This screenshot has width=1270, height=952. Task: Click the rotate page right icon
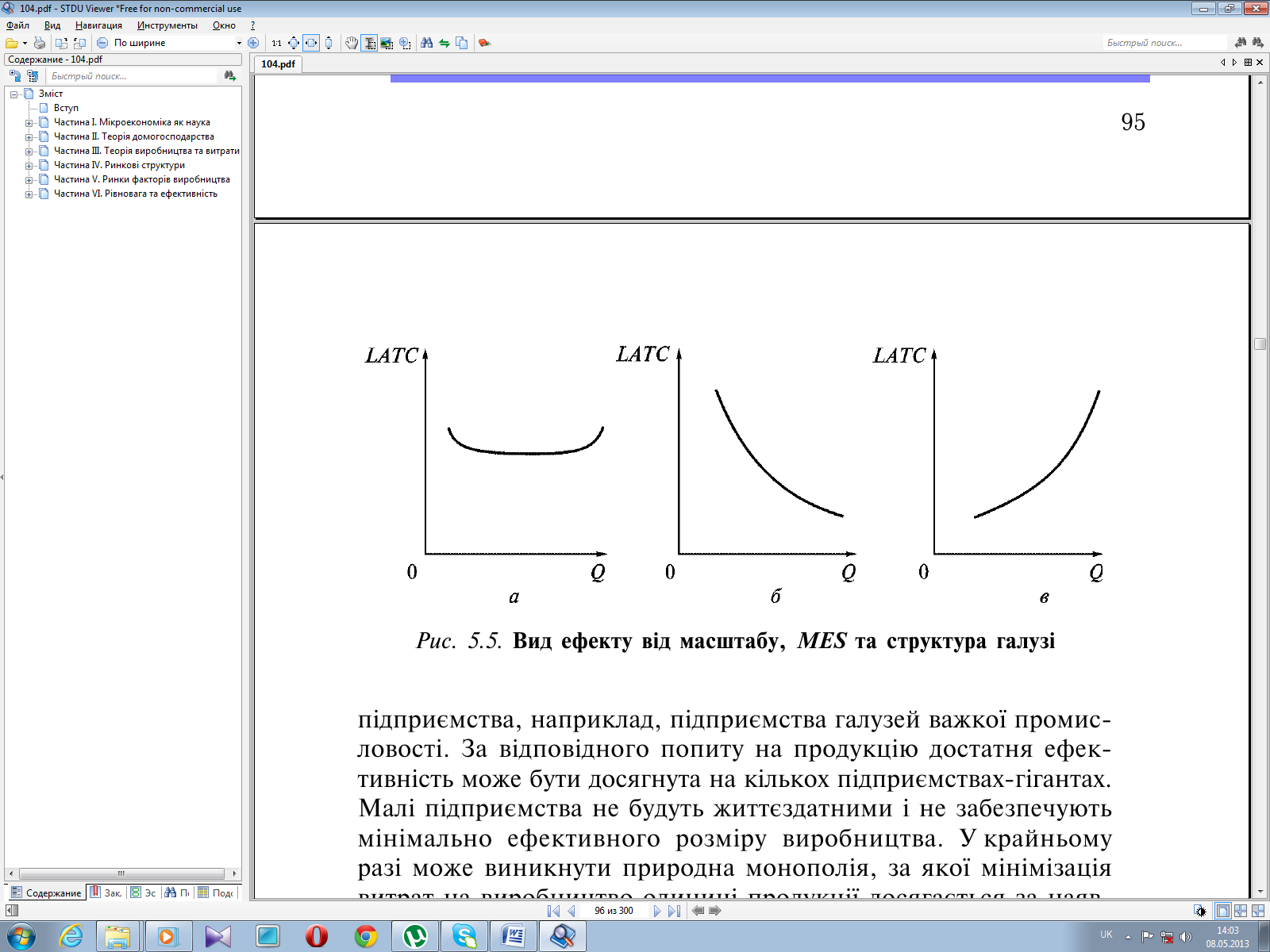tap(79, 43)
